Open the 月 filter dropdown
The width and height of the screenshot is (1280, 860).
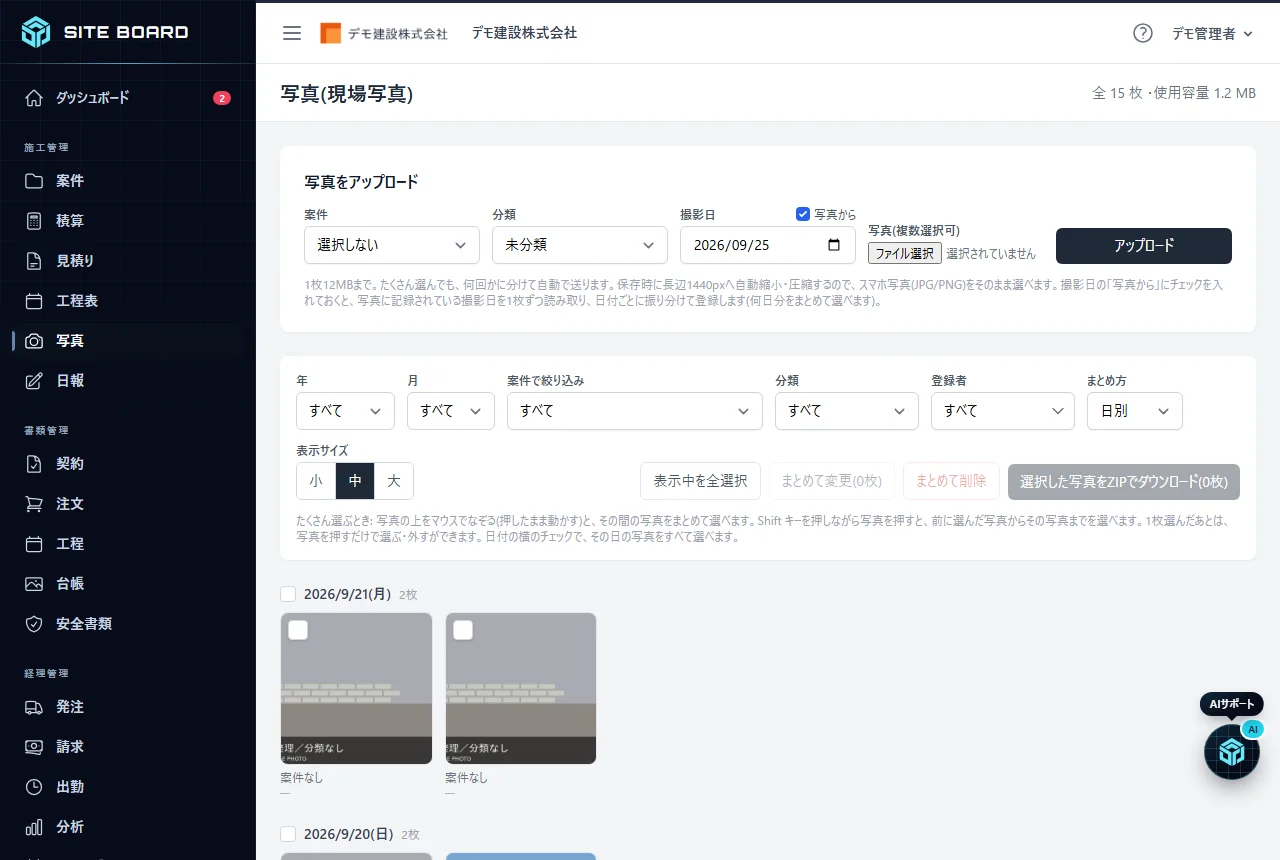(x=451, y=411)
